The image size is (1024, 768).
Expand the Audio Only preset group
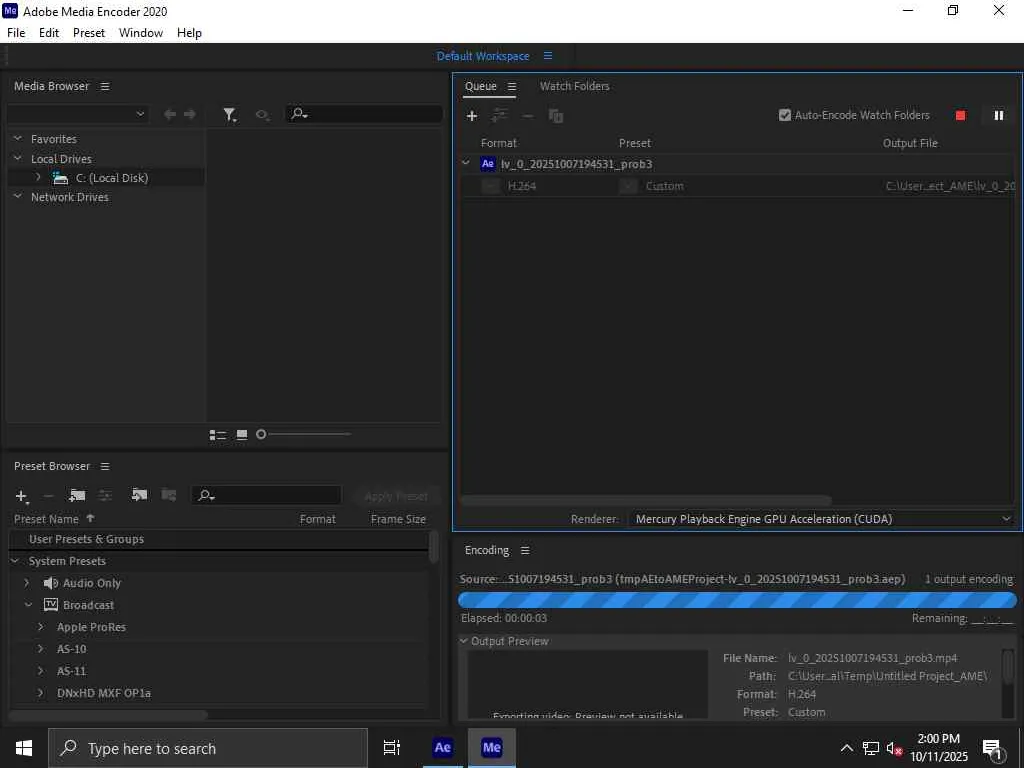click(x=27, y=583)
